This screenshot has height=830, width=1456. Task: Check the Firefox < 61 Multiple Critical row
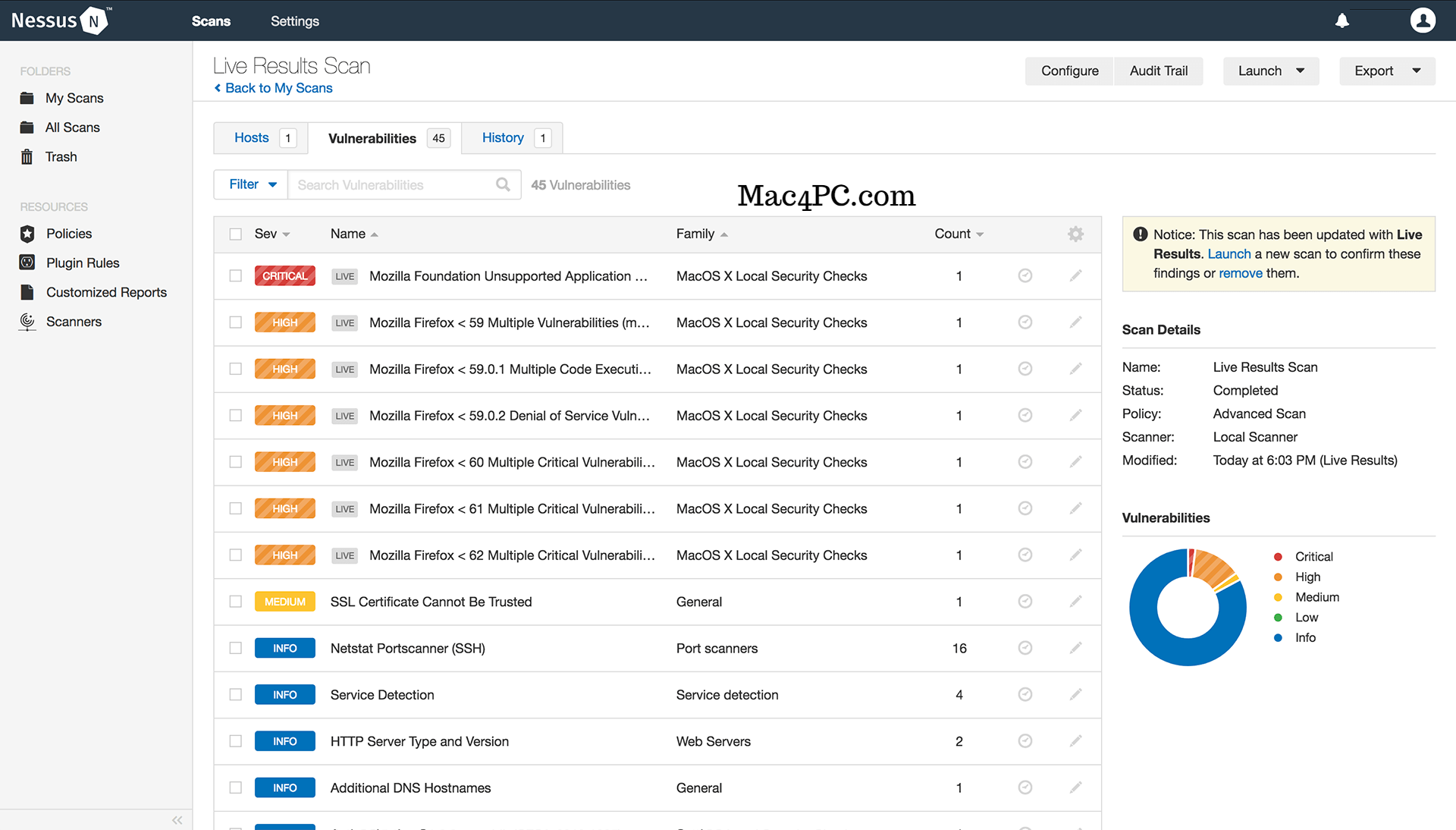click(x=236, y=508)
